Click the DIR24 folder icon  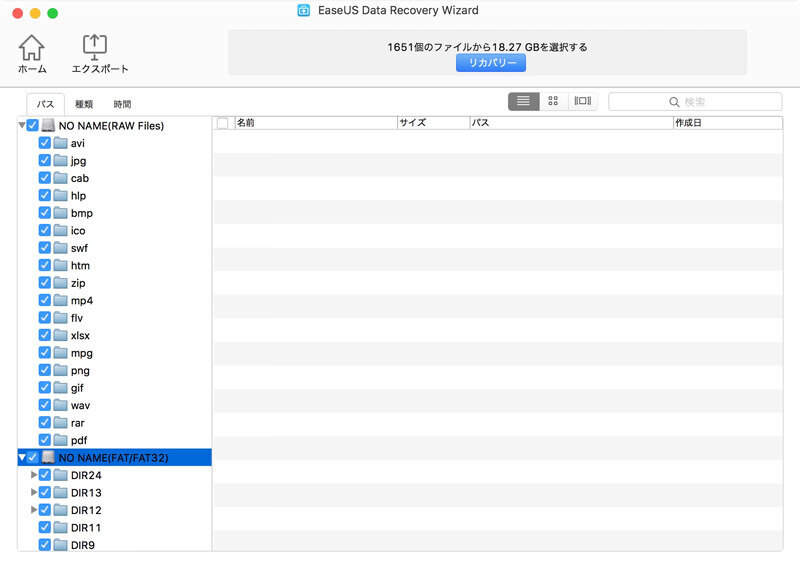coord(61,475)
